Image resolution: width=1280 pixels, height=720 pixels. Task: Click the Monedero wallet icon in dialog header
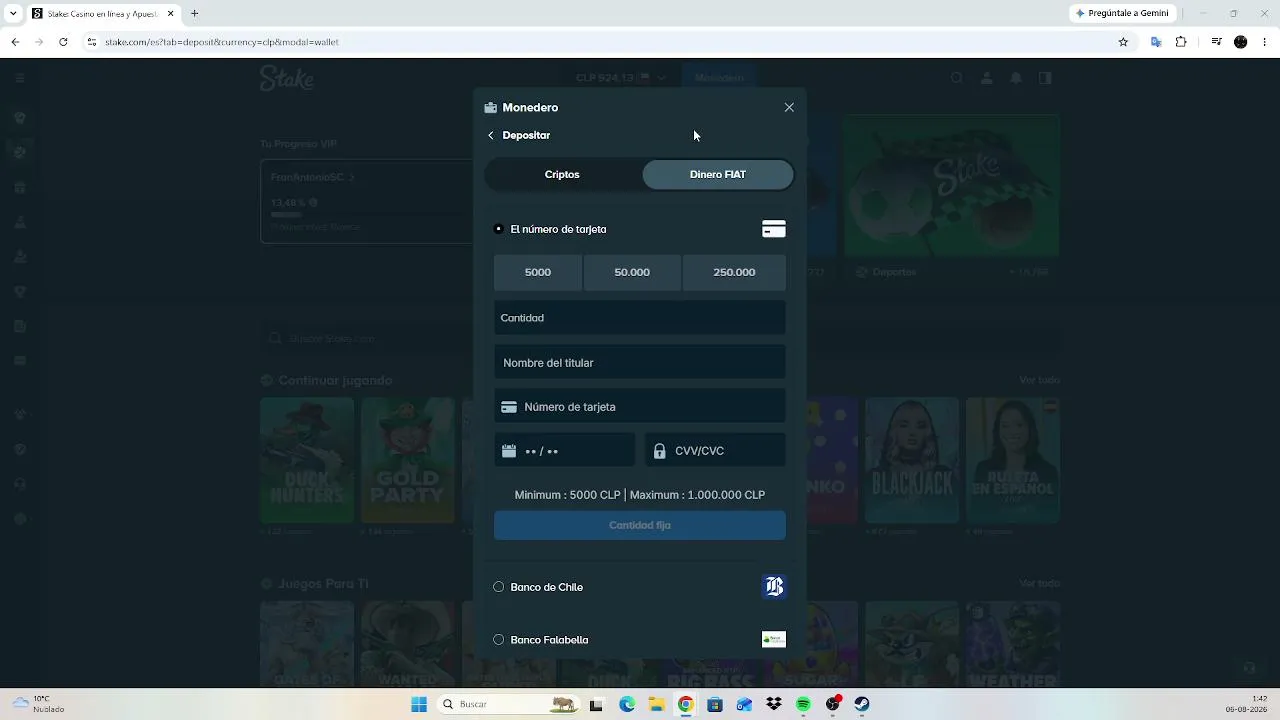491,108
